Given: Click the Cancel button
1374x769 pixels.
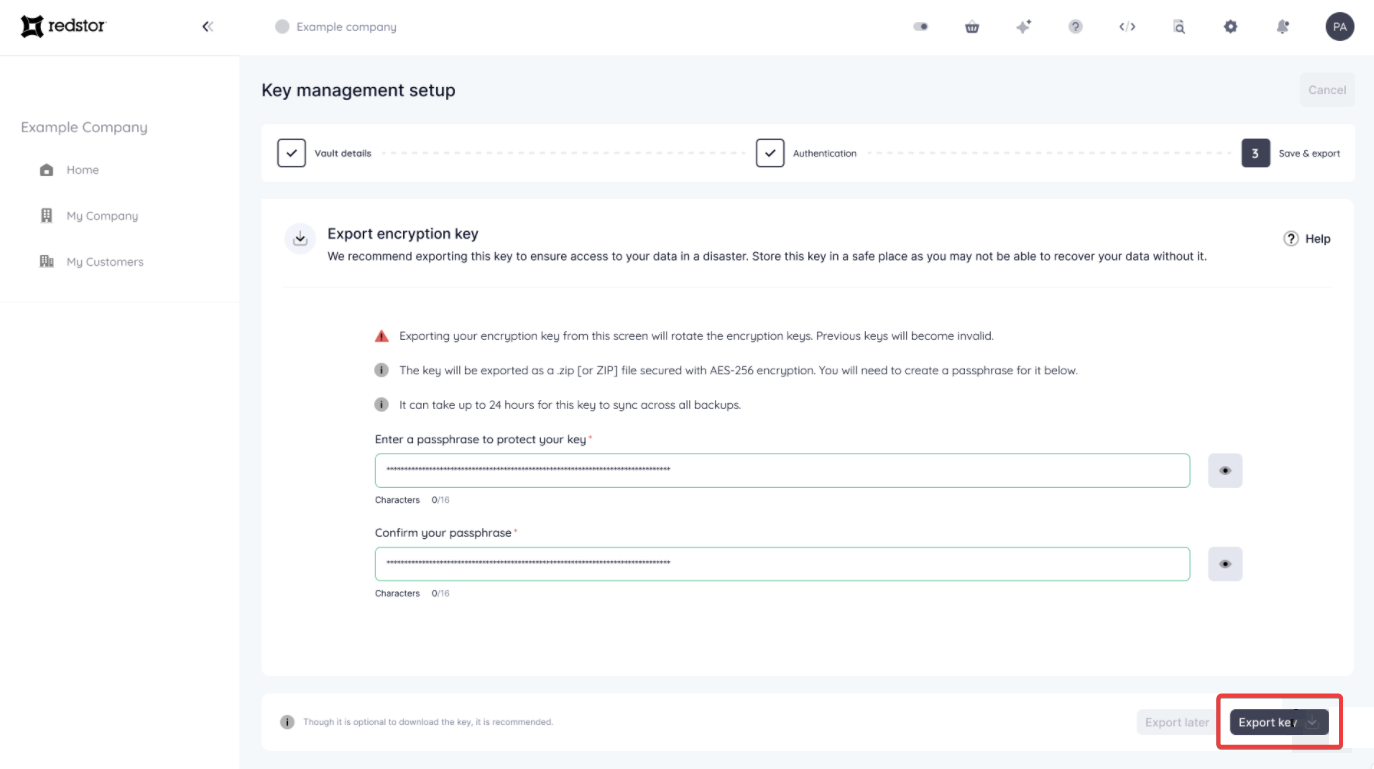Looking at the screenshot, I should pyautogui.click(x=1327, y=90).
